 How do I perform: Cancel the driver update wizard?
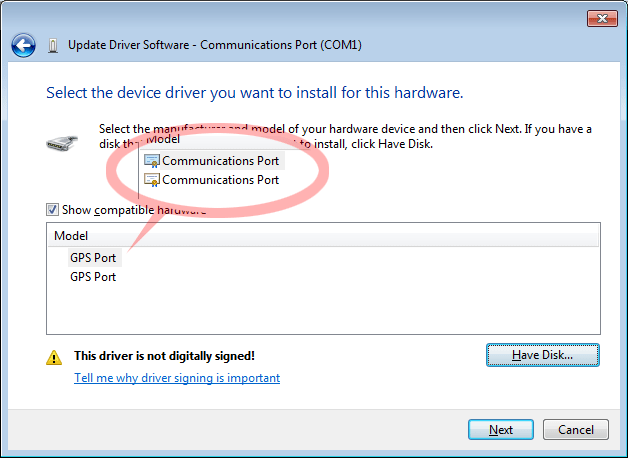tap(576, 430)
